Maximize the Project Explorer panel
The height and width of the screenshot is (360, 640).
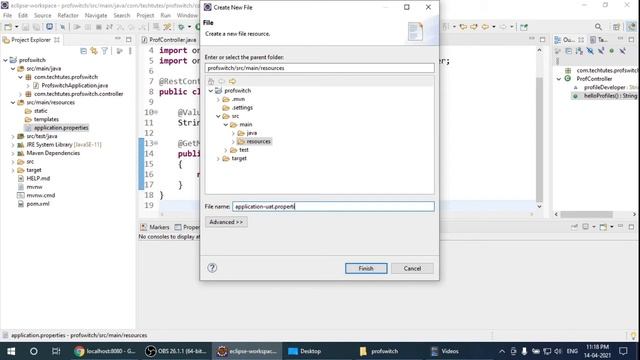point(129,40)
